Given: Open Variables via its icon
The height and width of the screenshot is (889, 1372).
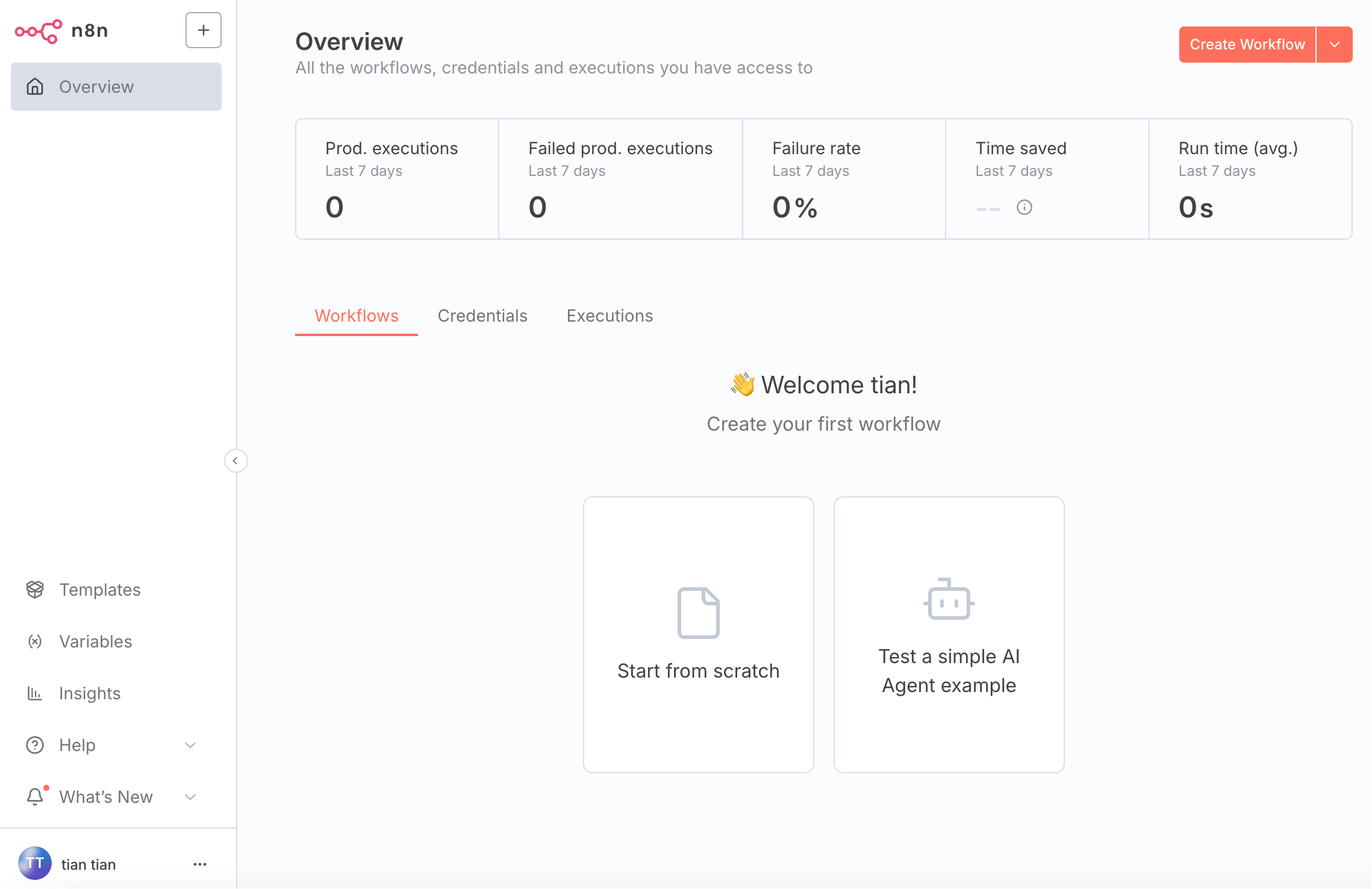Looking at the screenshot, I should (x=35, y=641).
